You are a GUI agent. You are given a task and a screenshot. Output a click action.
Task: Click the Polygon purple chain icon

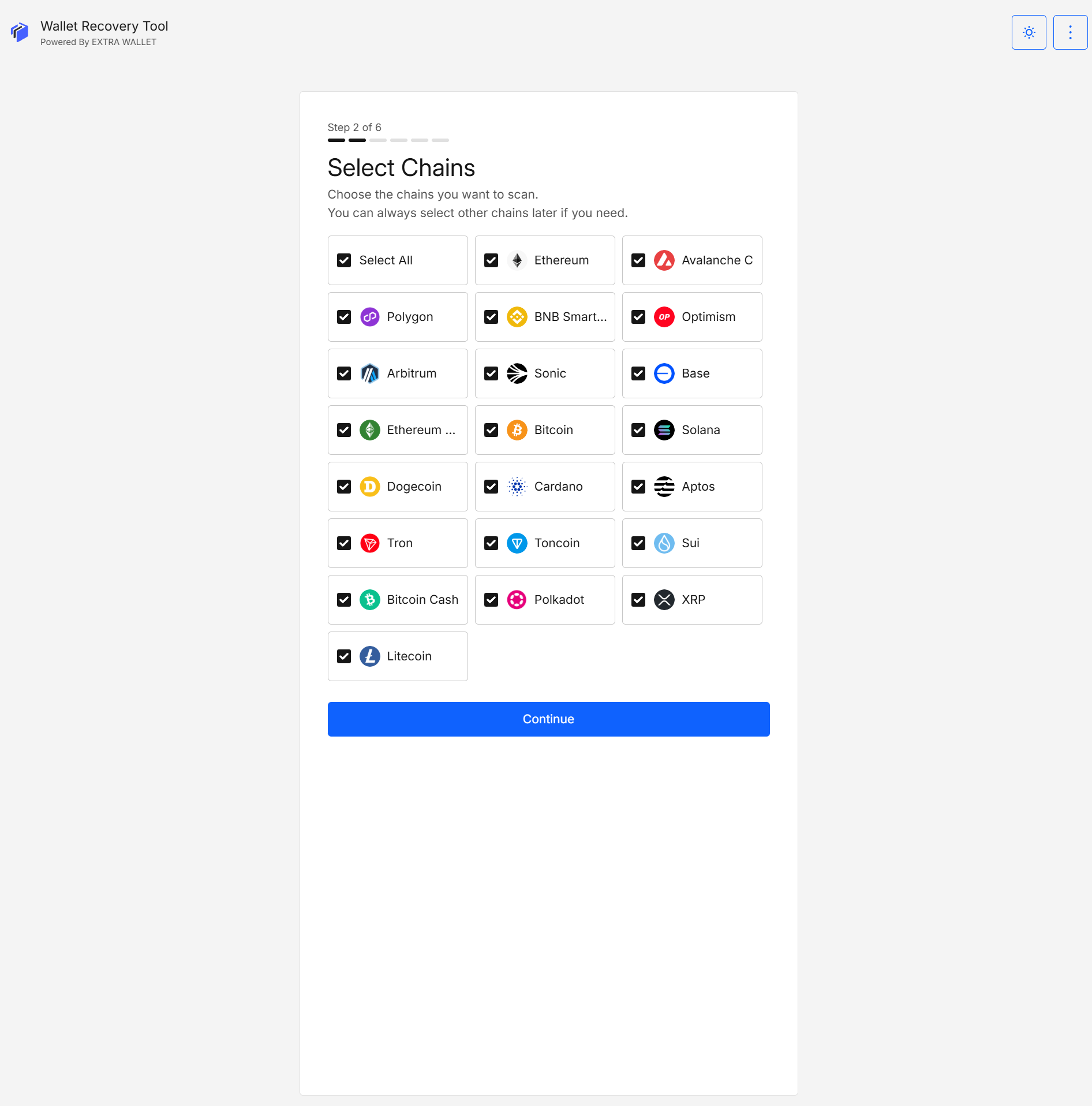click(369, 317)
